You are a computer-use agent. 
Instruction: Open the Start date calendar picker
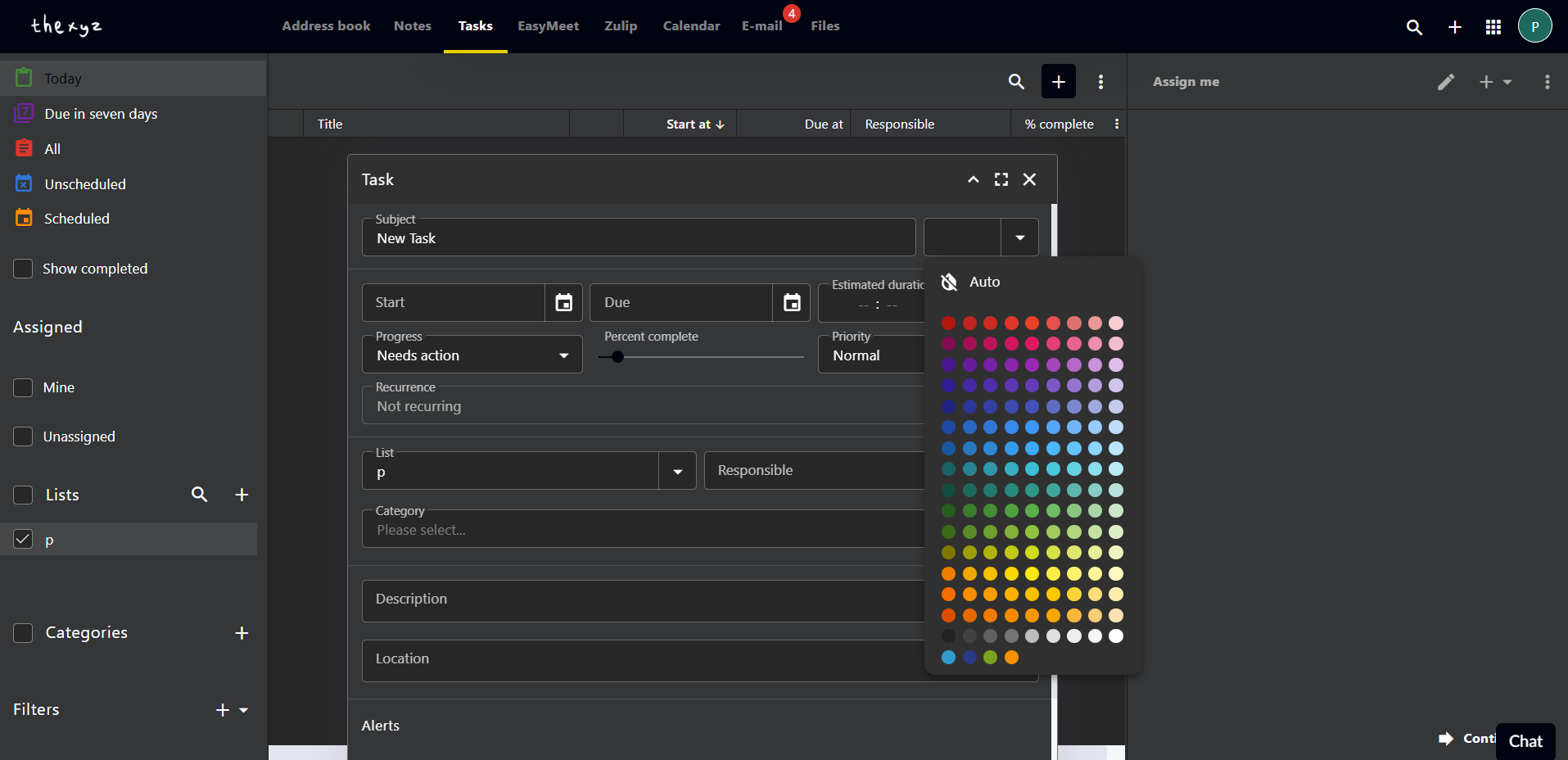click(563, 303)
